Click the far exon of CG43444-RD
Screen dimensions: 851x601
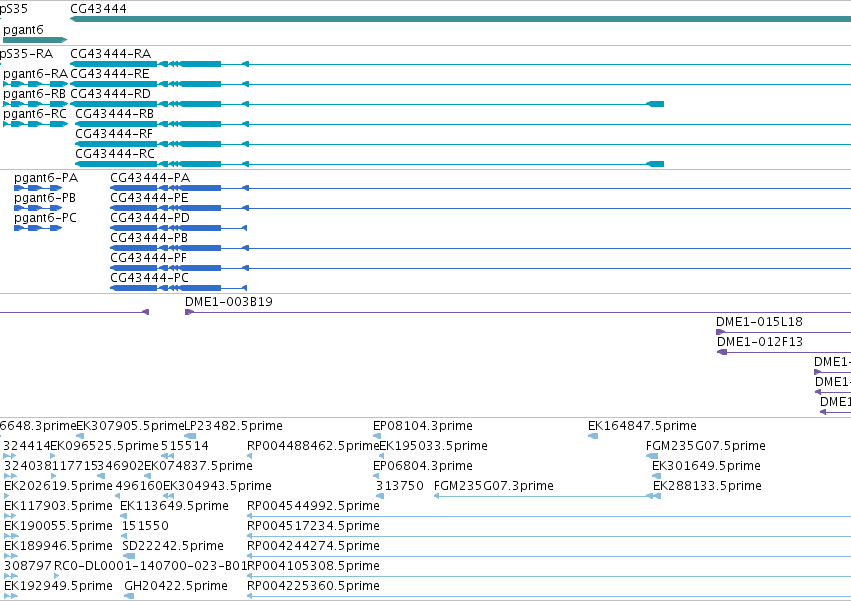[656, 104]
